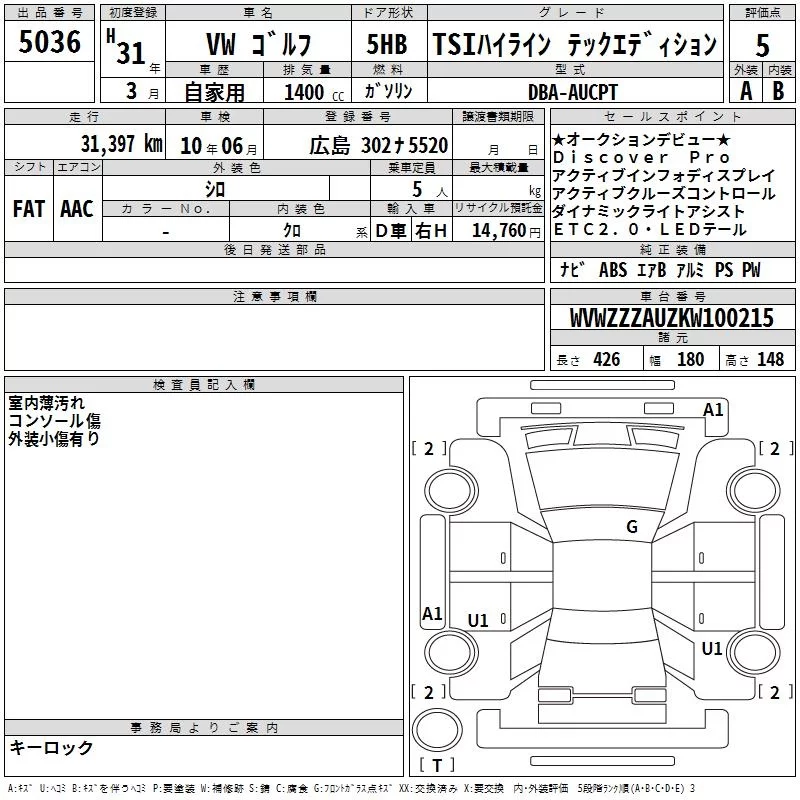Select the overall evaluation score 5
This screenshot has width=800, height=800.
coord(762,45)
